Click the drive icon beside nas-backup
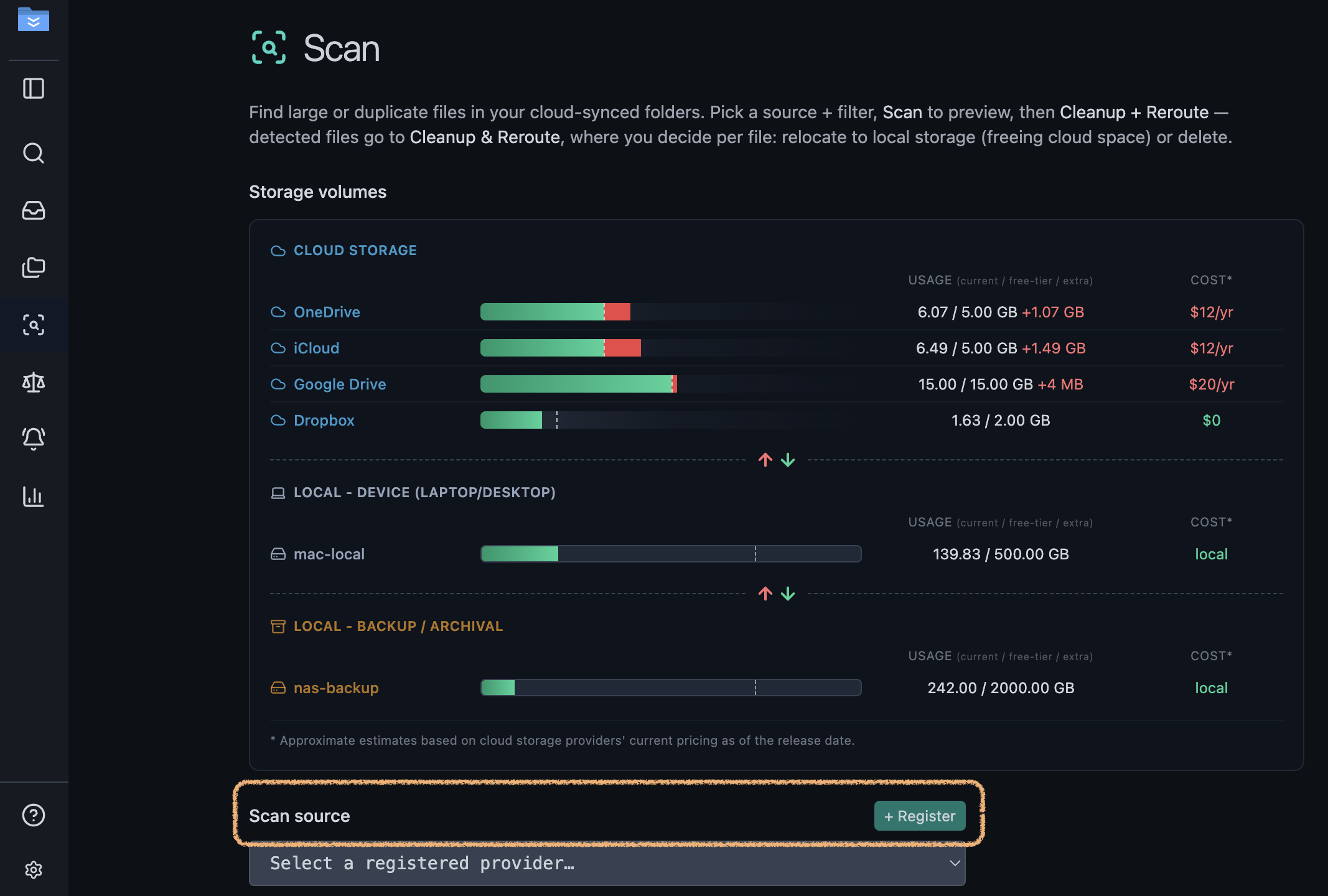 (x=278, y=688)
